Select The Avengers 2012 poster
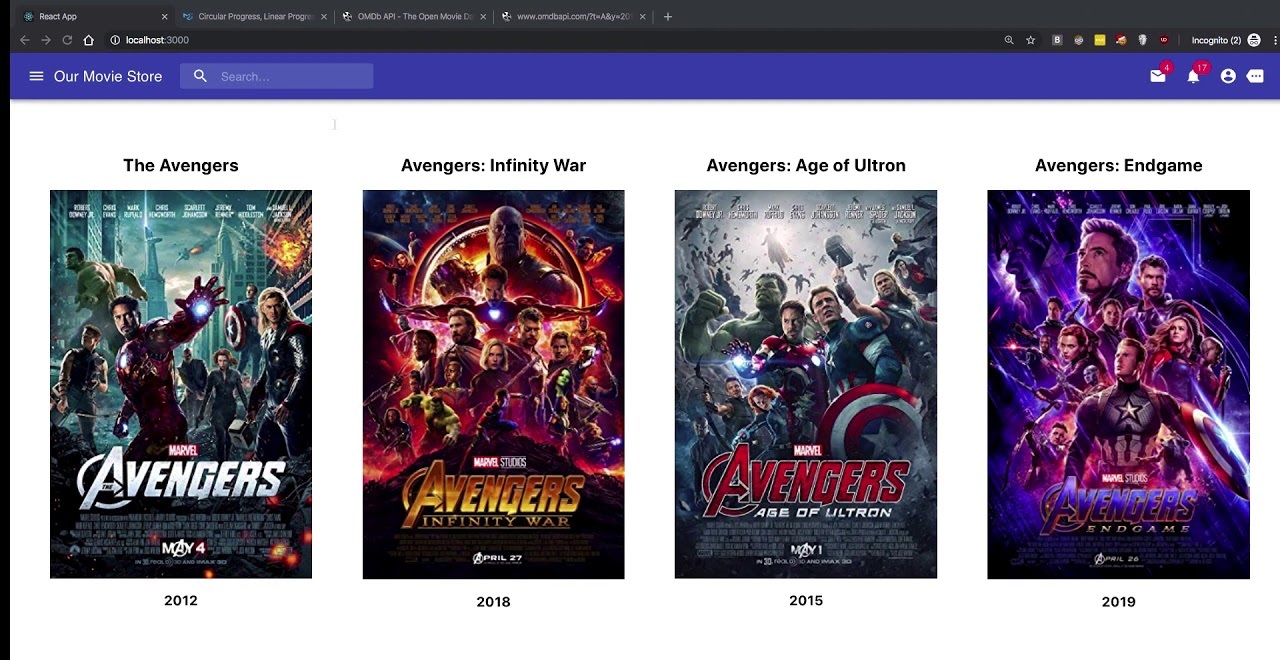 click(181, 384)
